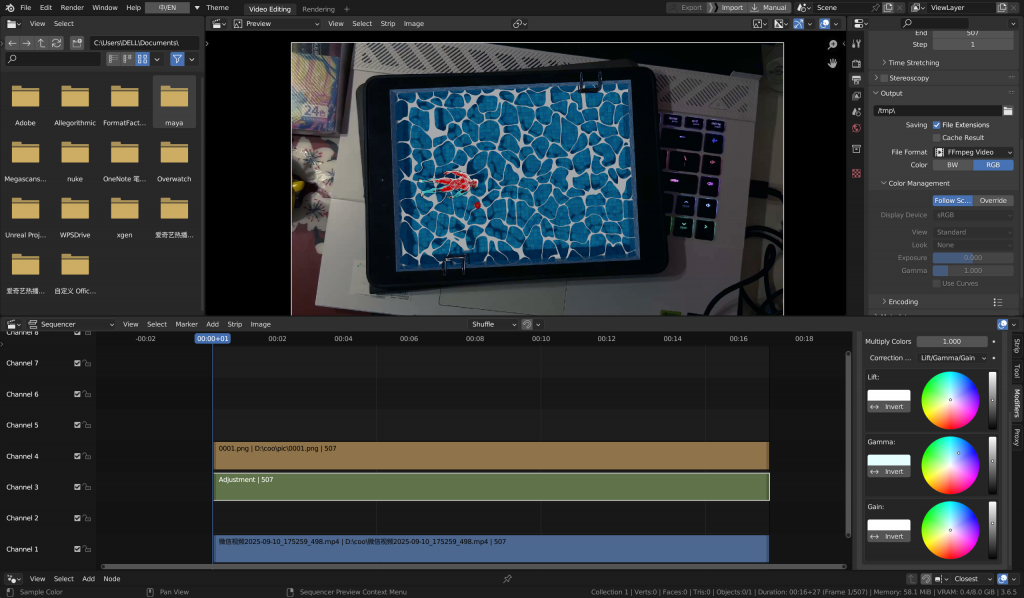This screenshot has width=1024, height=598.
Task: Select BW color mode button
Action: pyautogui.click(x=952, y=165)
